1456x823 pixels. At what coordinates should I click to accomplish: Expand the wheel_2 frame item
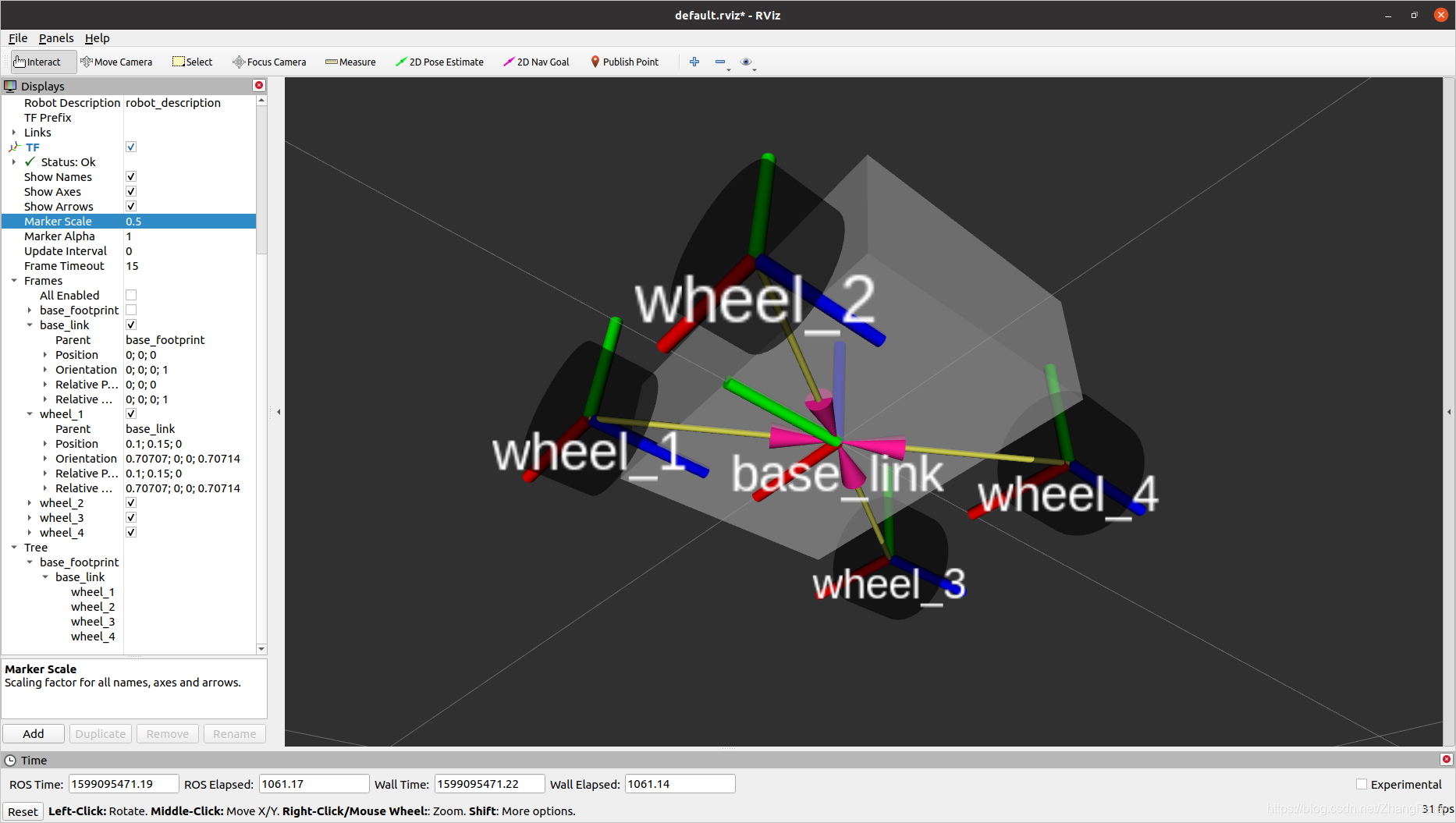tap(30, 503)
